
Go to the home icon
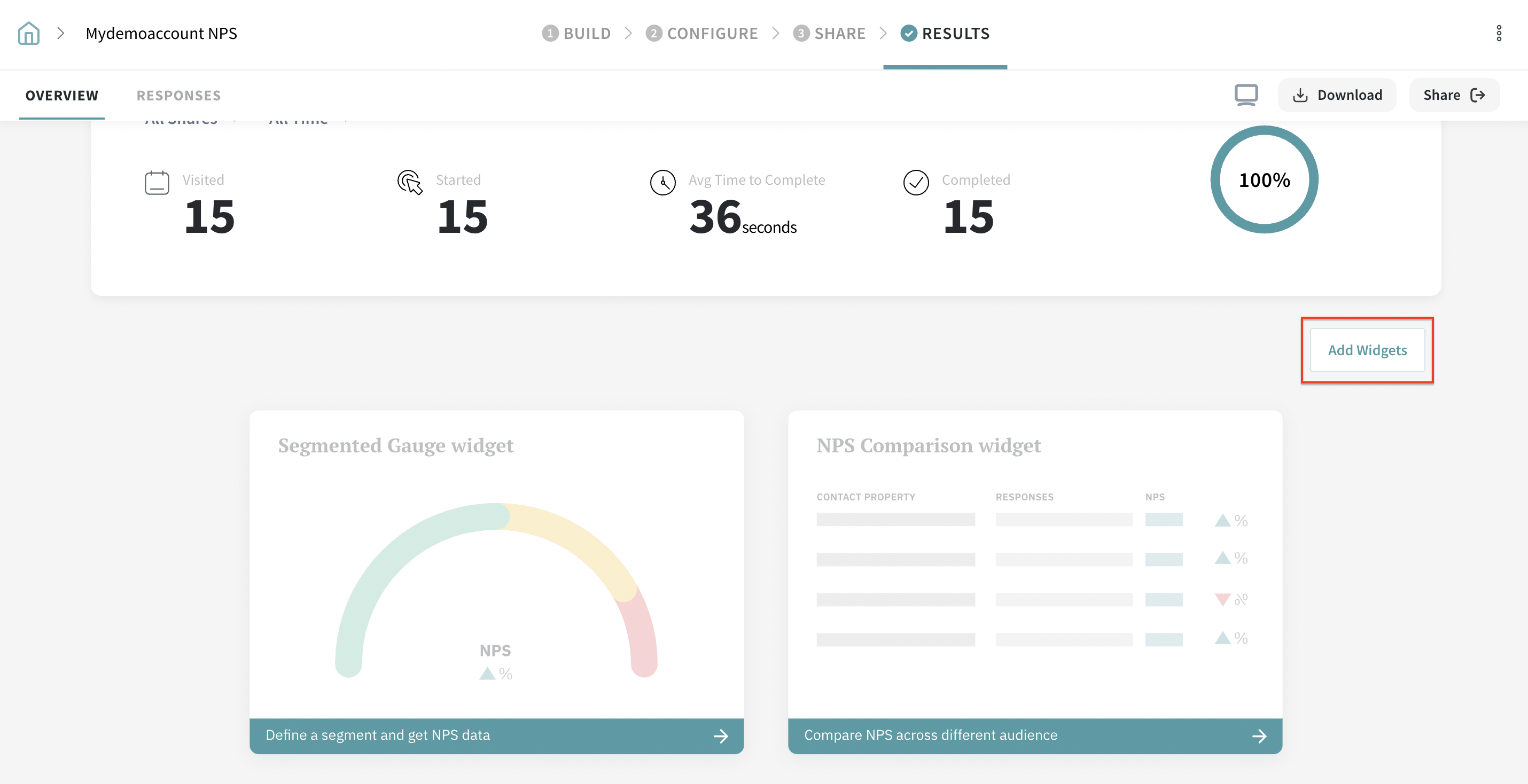pos(28,33)
